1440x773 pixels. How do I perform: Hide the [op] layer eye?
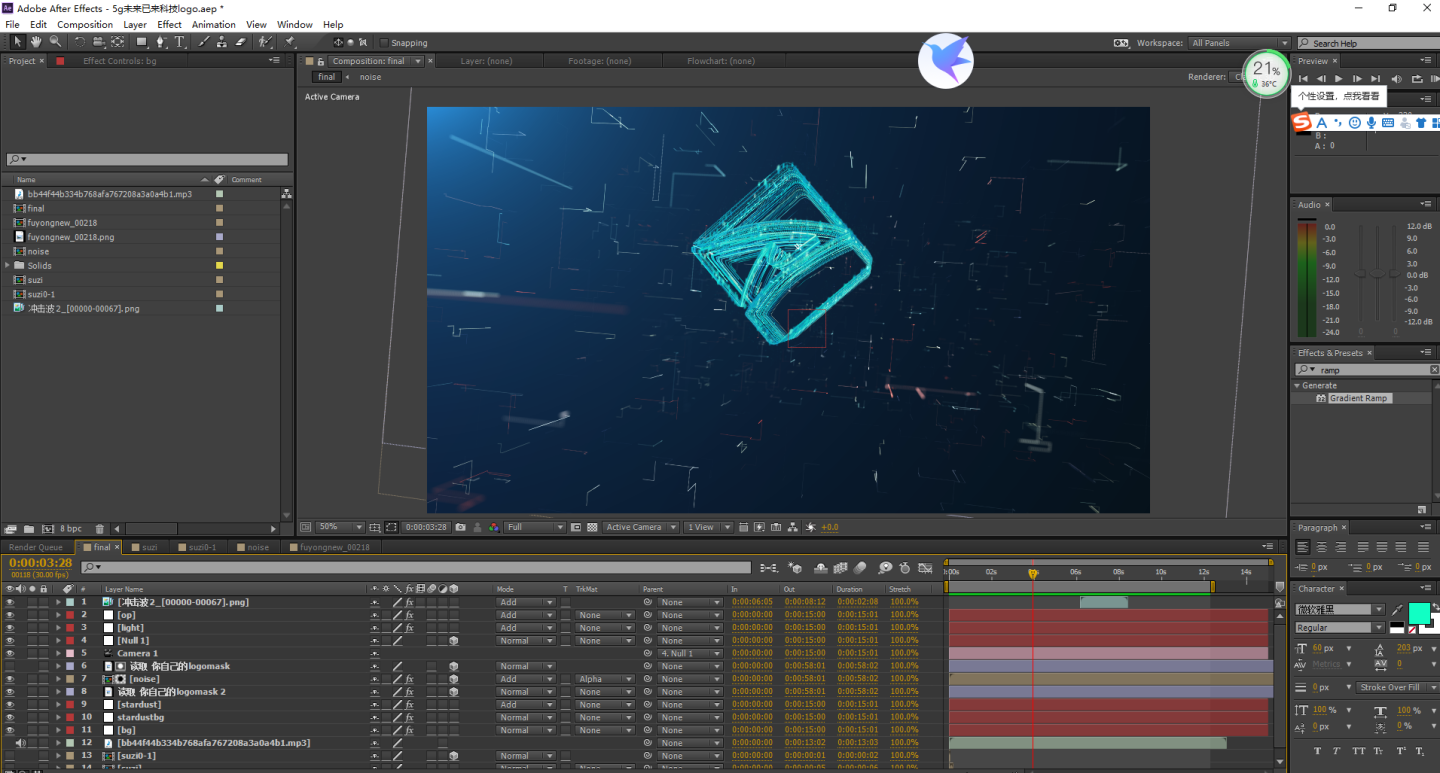10,615
